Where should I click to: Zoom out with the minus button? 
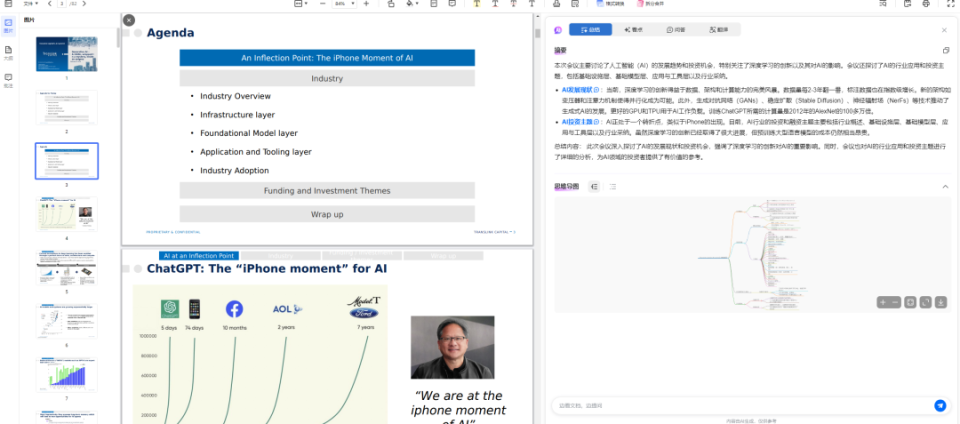click(x=323, y=4)
